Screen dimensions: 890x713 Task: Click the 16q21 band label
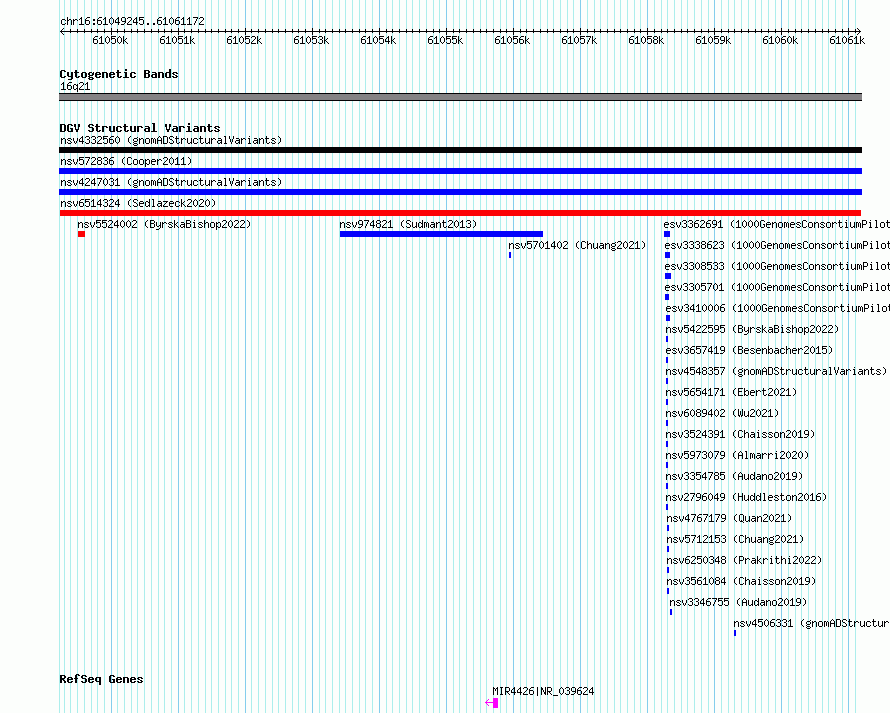click(x=75, y=86)
